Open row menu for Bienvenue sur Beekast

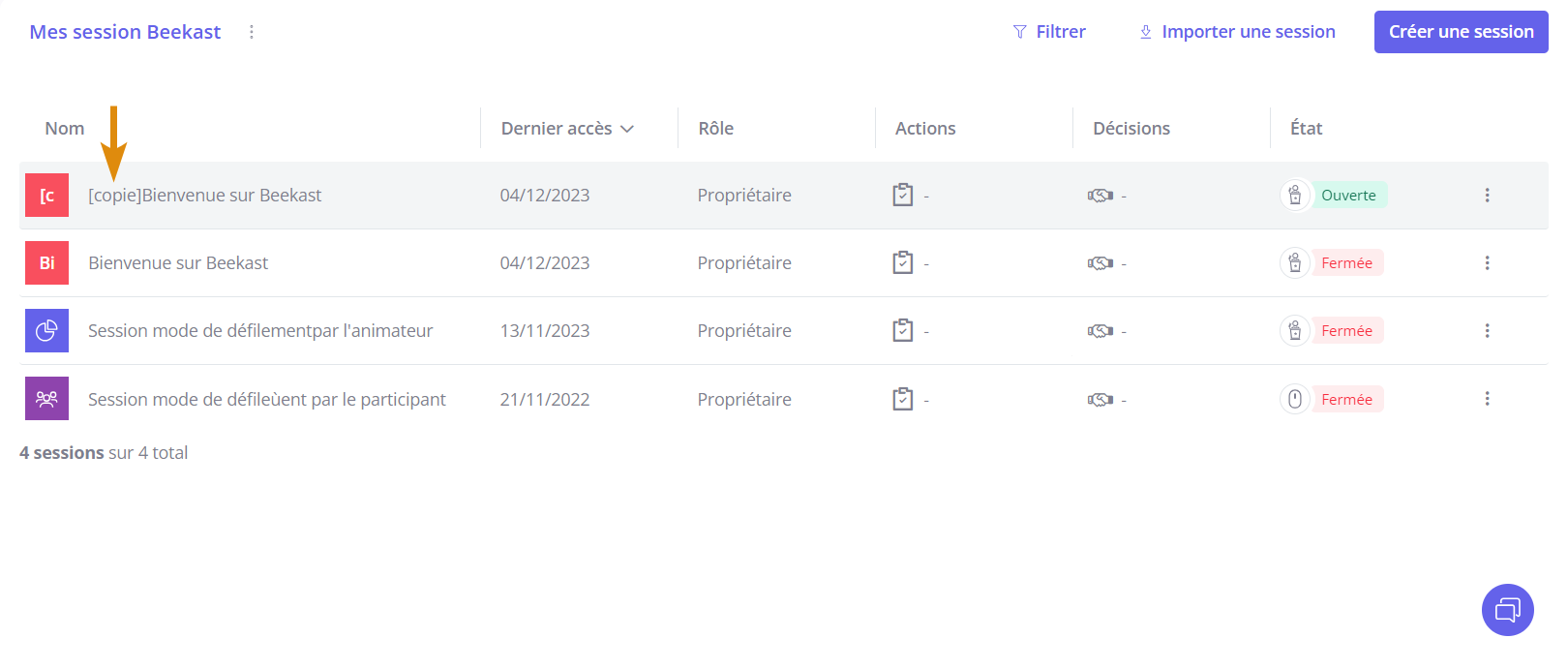click(x=1487, y=263)
